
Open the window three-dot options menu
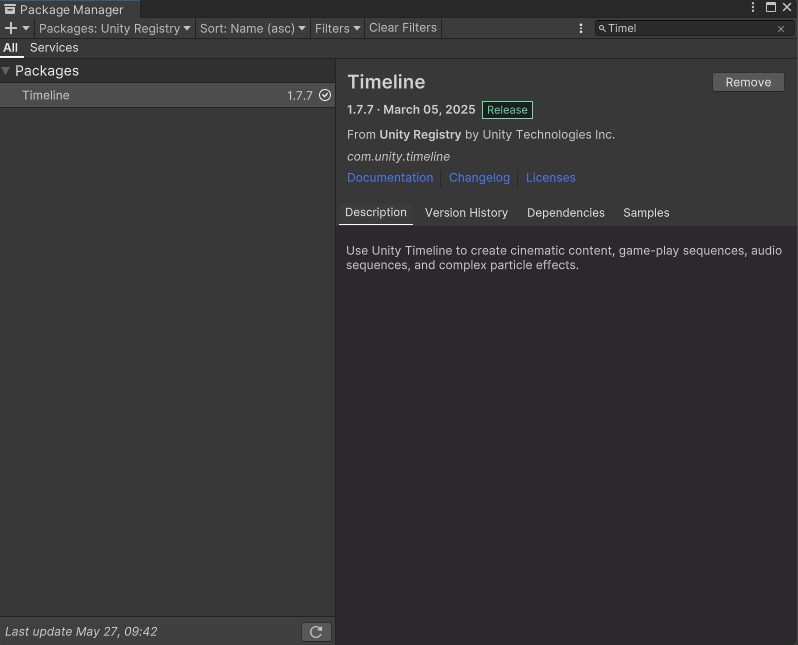(x=753, y=7)
